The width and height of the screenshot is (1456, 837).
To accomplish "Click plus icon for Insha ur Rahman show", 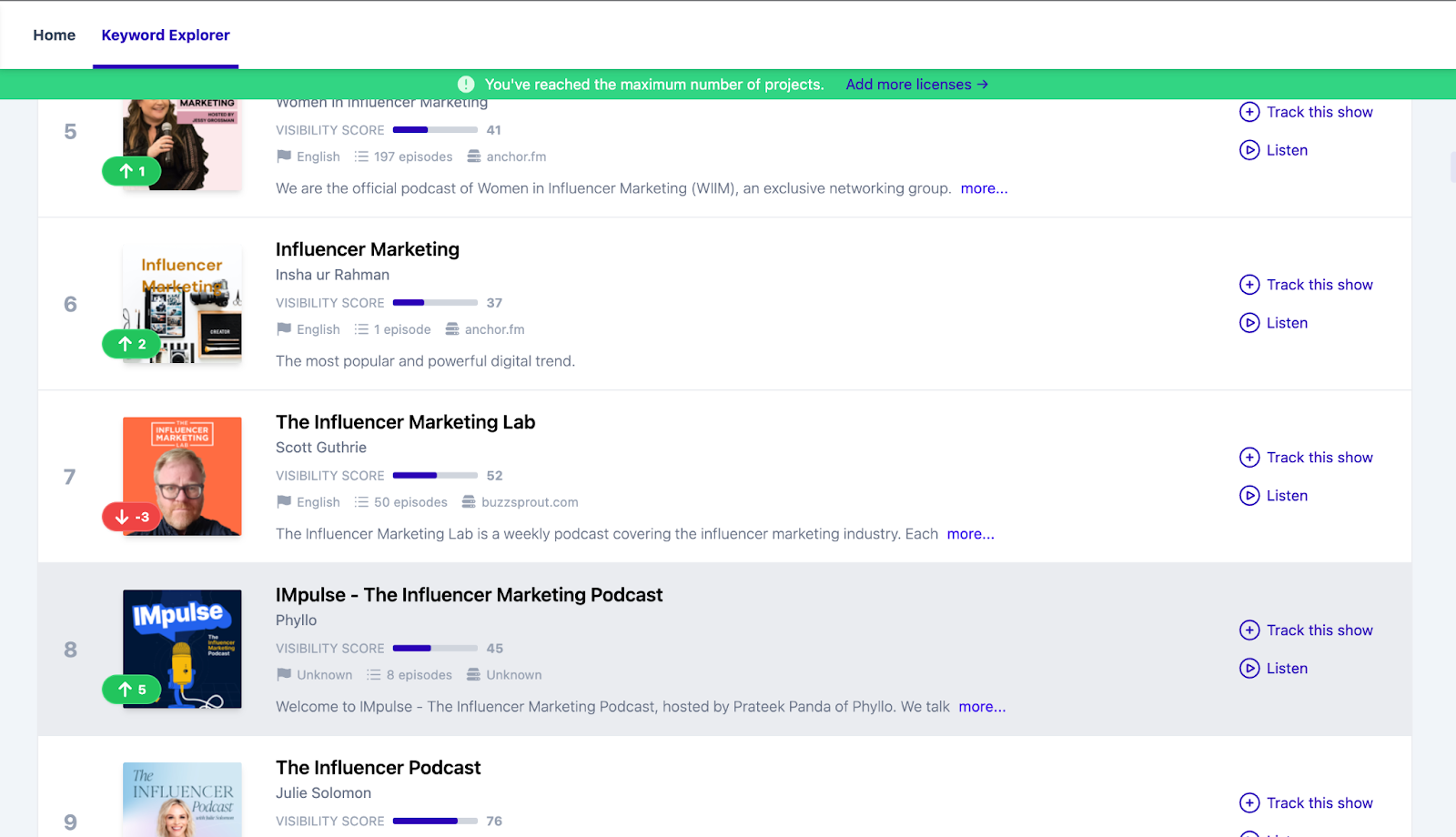I will (1249, 285).
